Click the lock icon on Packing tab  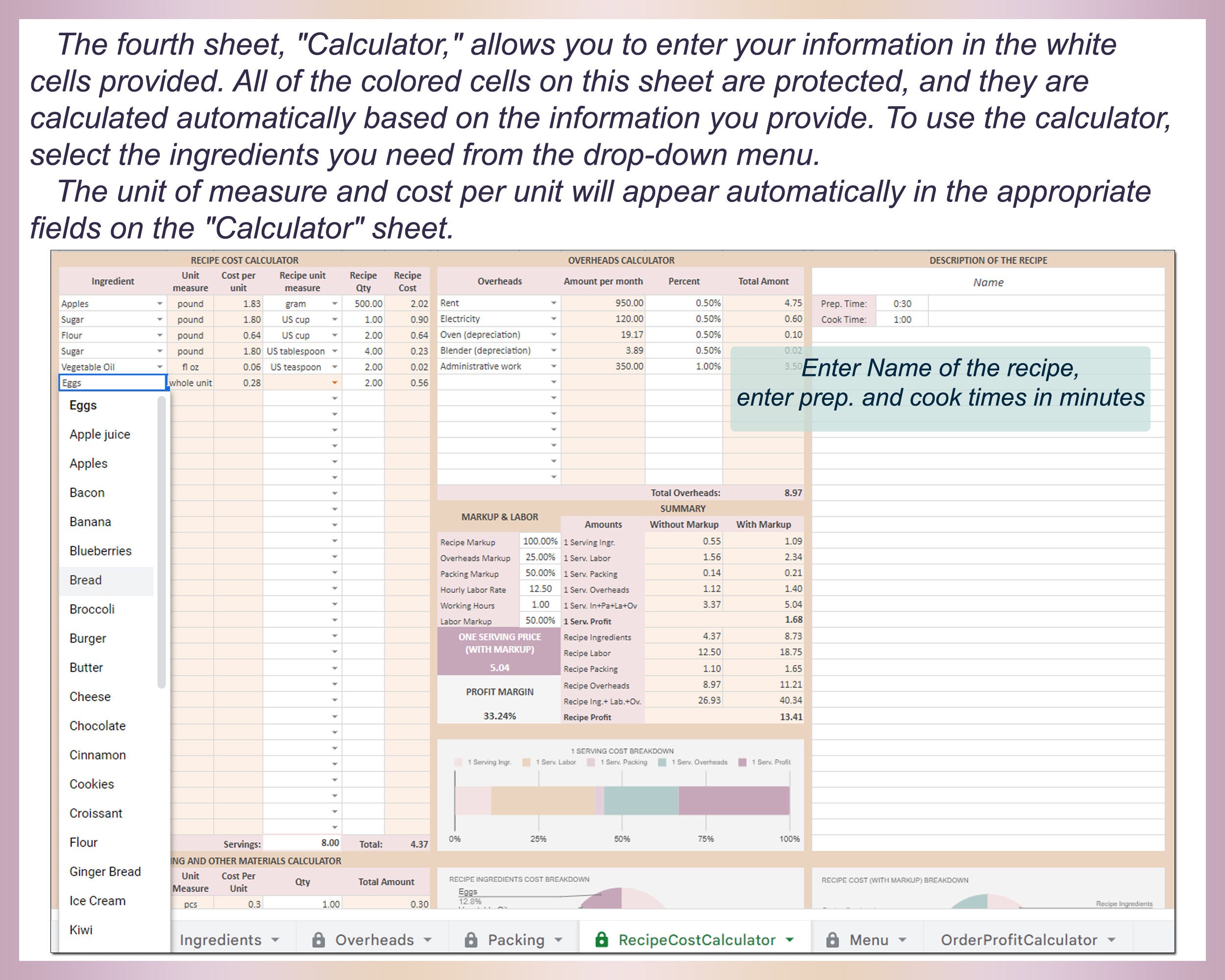471,940
